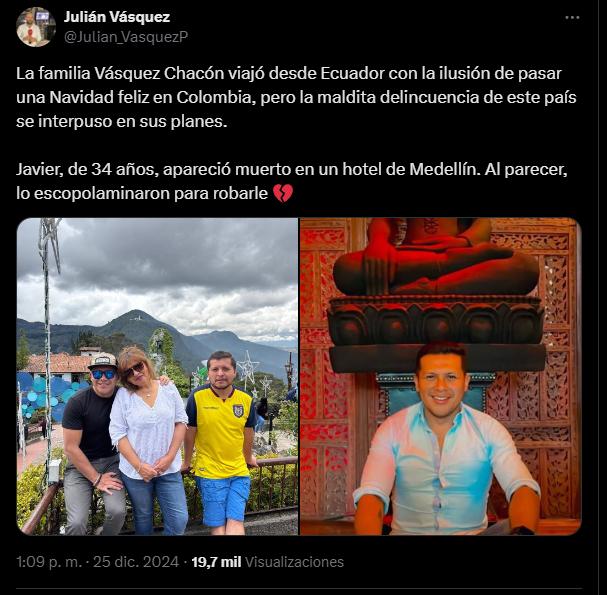607x595 pixels.
Task: Open the Julián Vásquez display name link
Action: [x=117, y=17]
